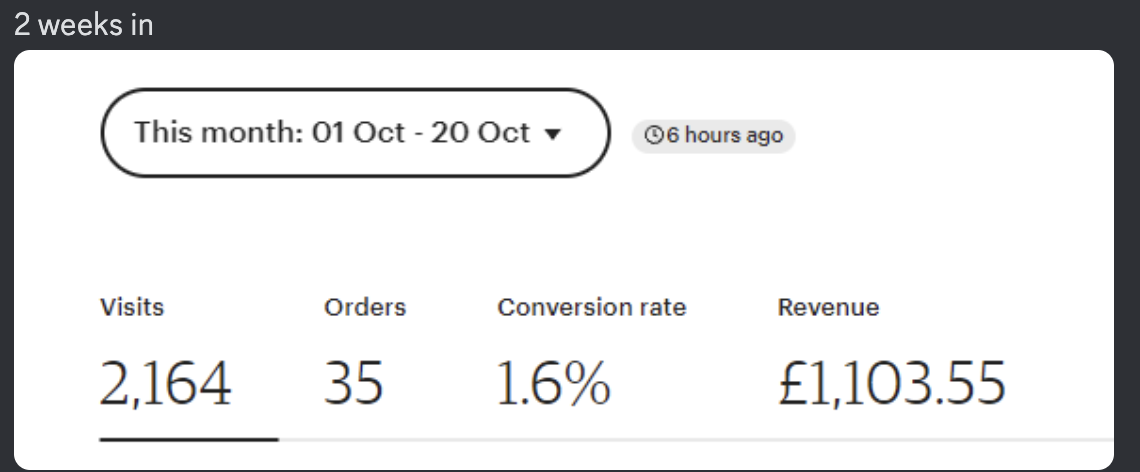Click the 35 orders count
This screenshot has height=472, width=1140.
pyautogui.click(x=354, y=385)
